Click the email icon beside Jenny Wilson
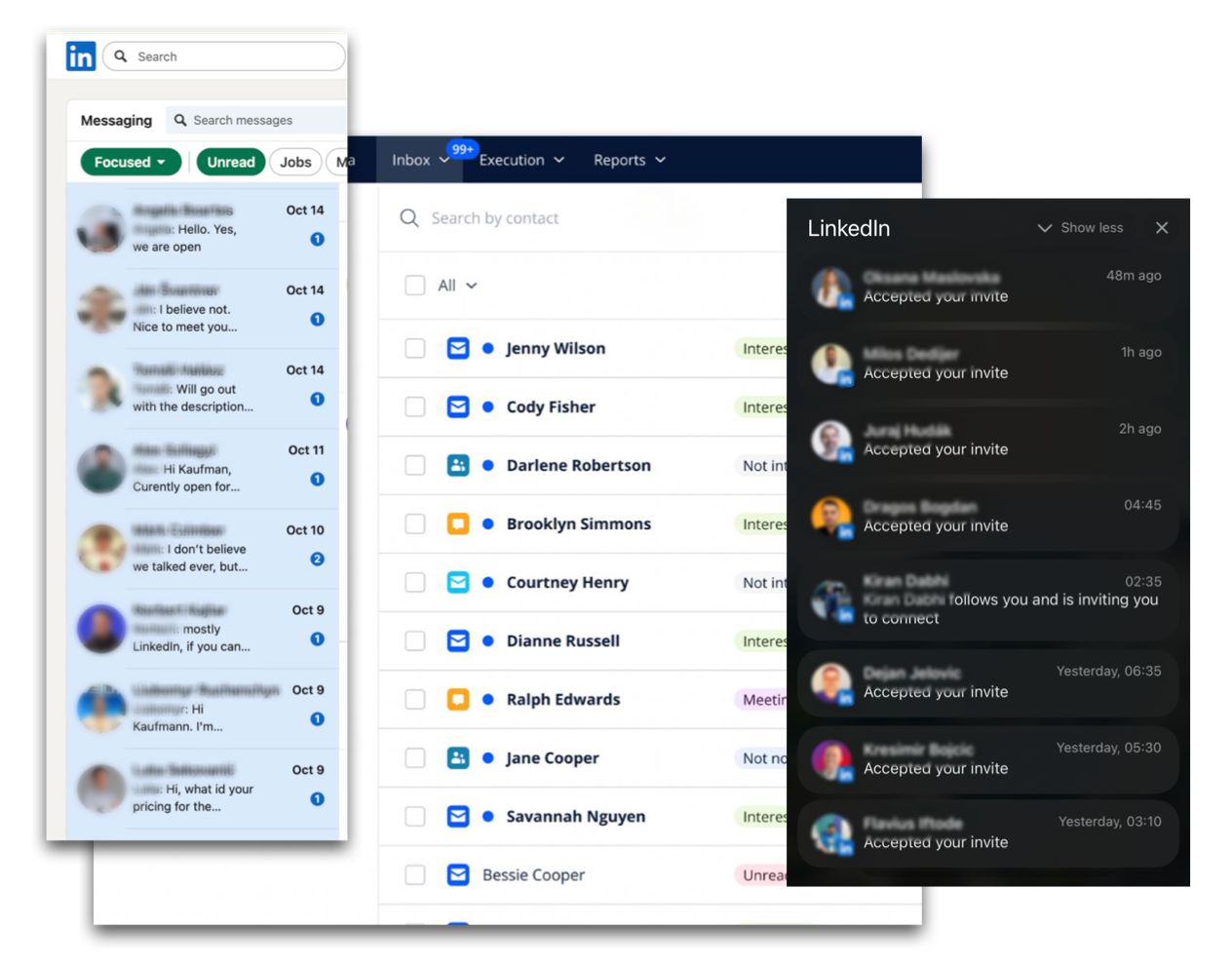The width and height of the screenshot is (1232, 965). [457, 348]
